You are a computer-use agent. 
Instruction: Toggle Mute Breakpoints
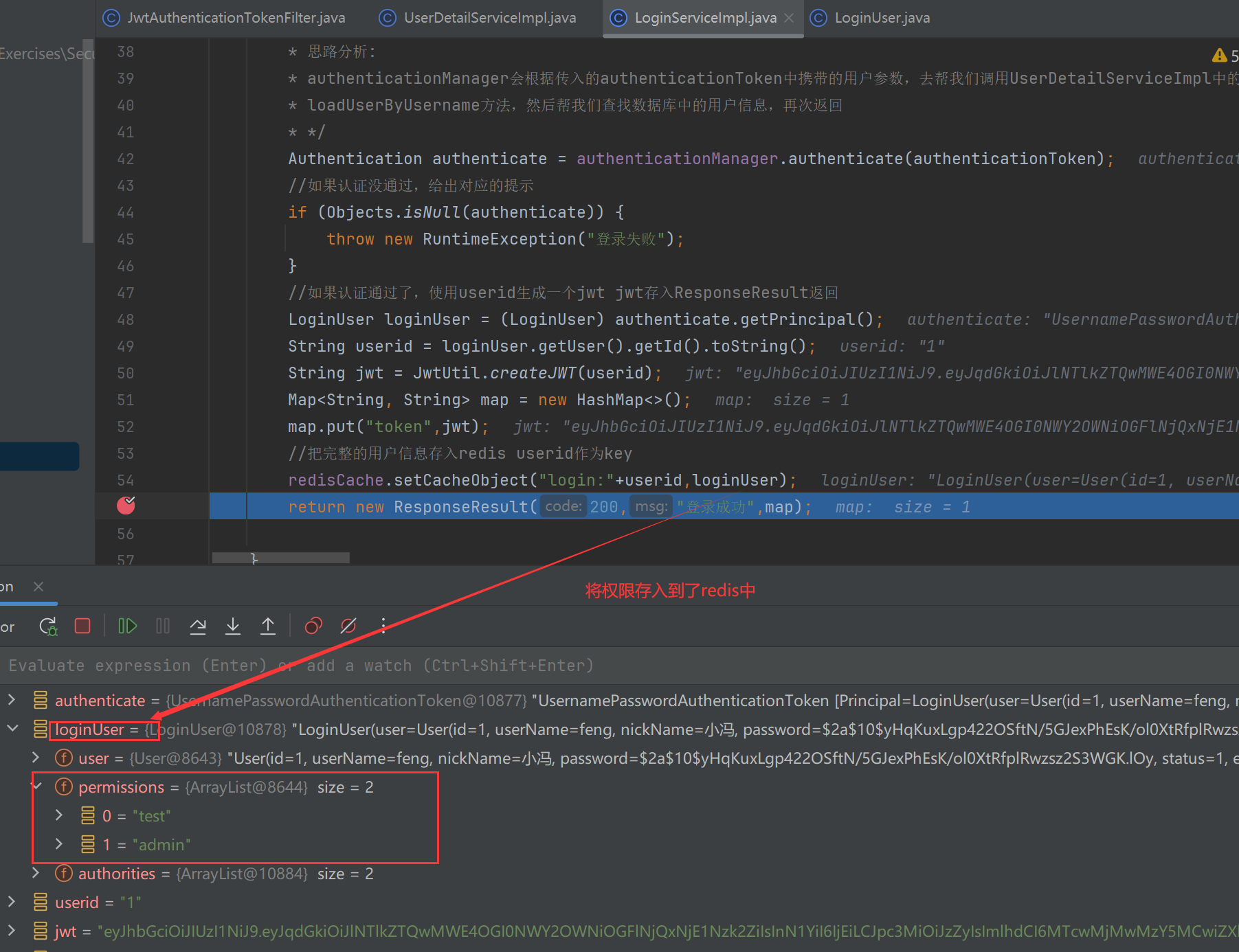click(x=348, y=626)
